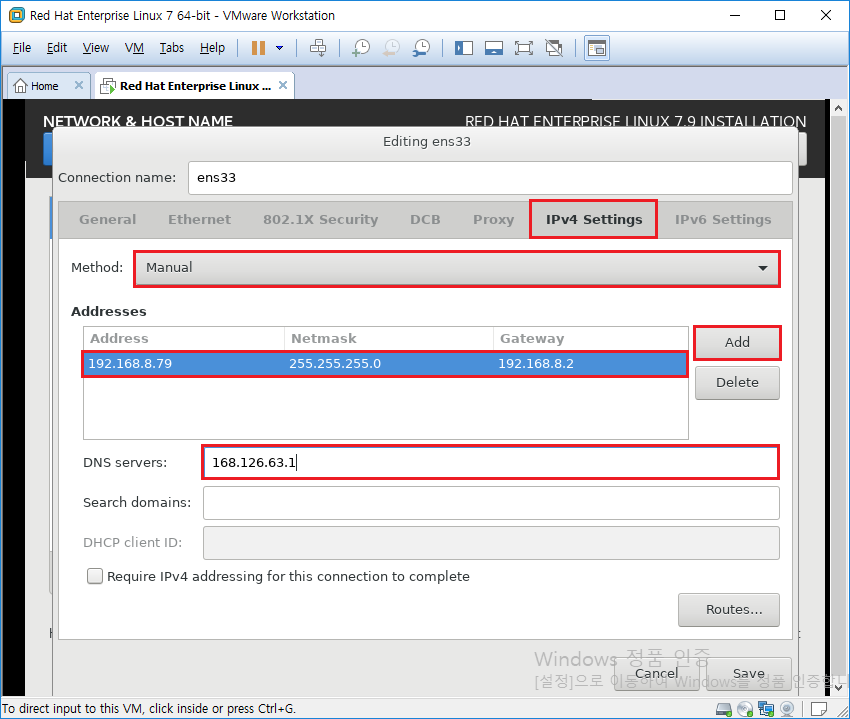Open the File menu

[x=22, y=48]
